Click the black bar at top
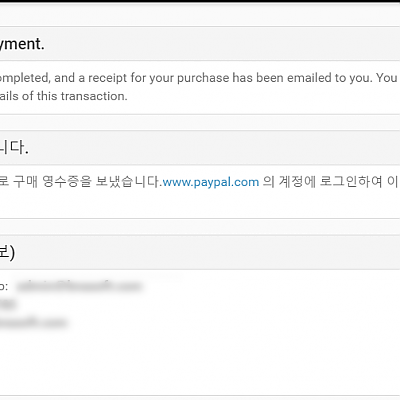This screenshot has width=400, height=400. (x=200, y=1)
